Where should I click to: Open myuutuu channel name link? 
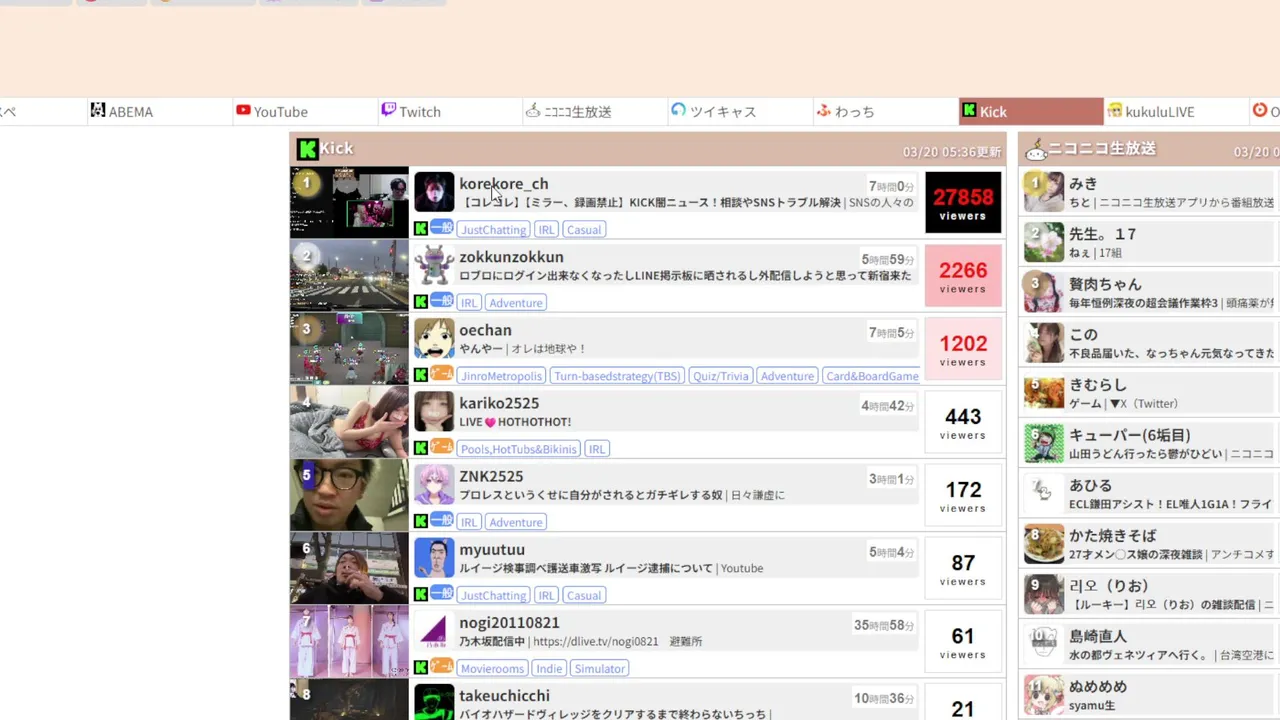coord(492,549)
